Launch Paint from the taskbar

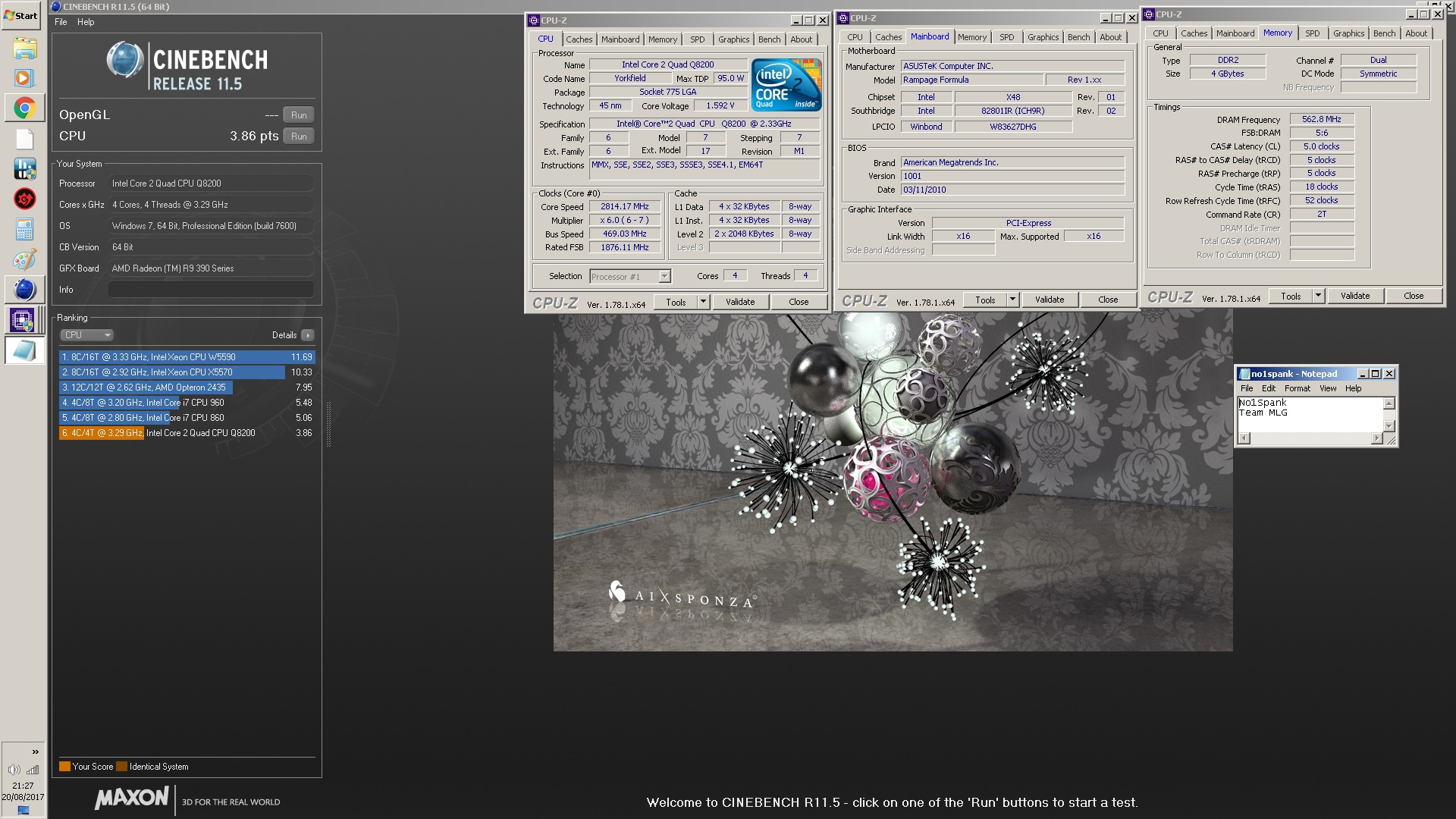24,260
